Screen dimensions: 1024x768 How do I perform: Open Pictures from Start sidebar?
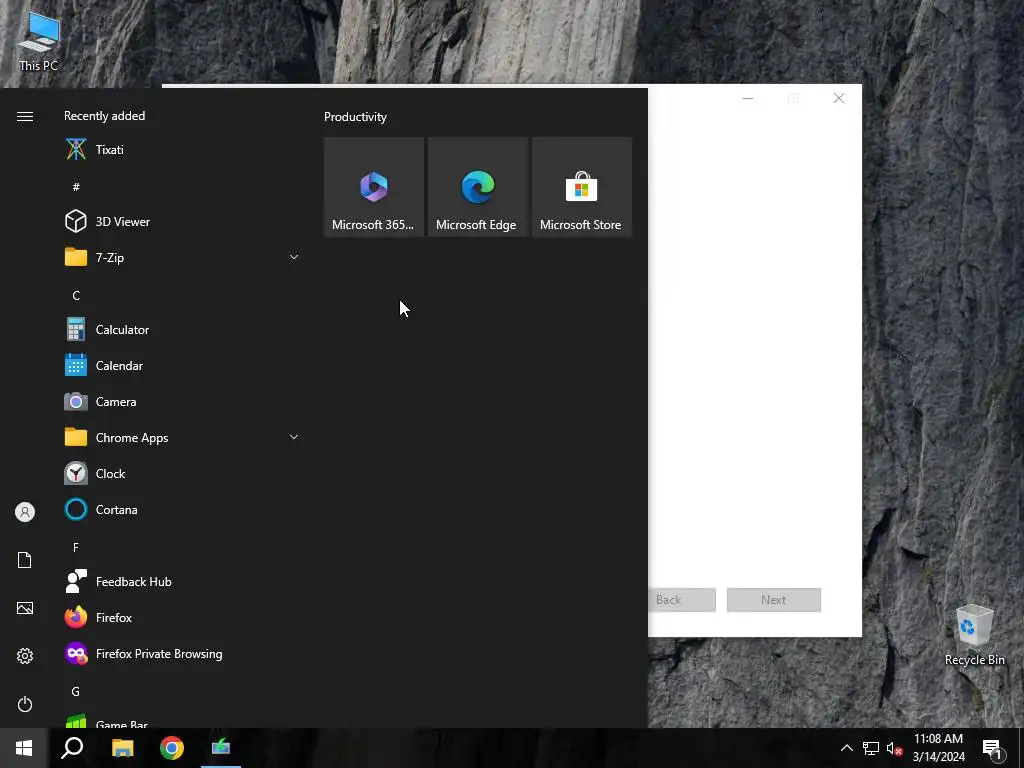pyautogui.click(x=25, y=608)
